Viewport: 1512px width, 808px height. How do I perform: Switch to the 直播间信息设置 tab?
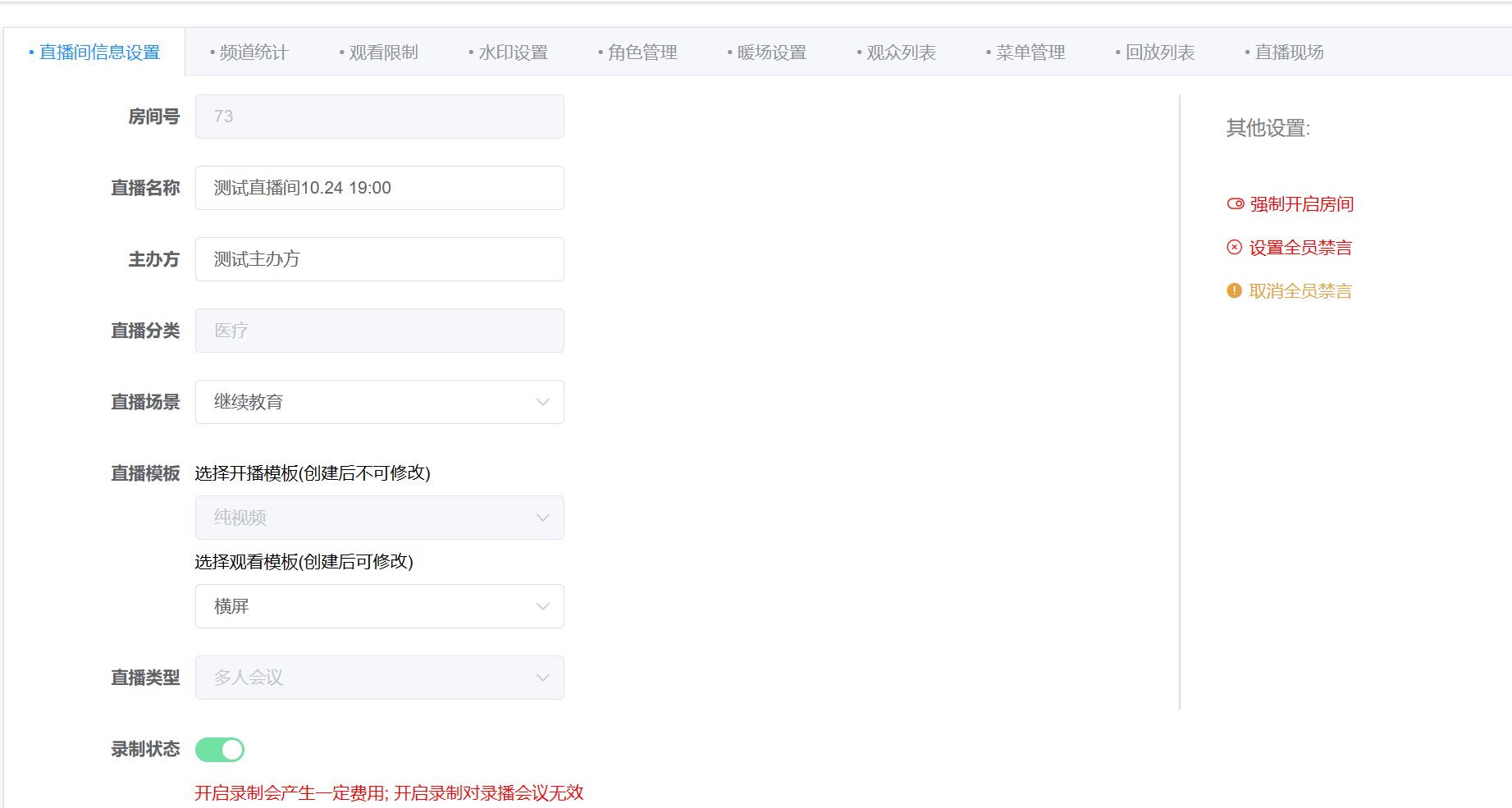pos(94,52)
